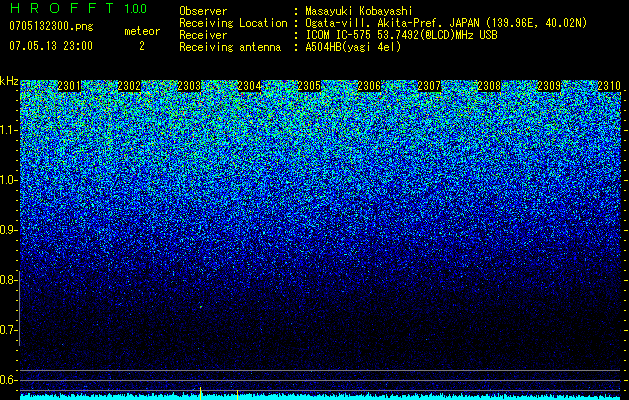Click the Observer name Masayuki Kobayashi
The width and height of the screenshot is (629, 400).
359,11
